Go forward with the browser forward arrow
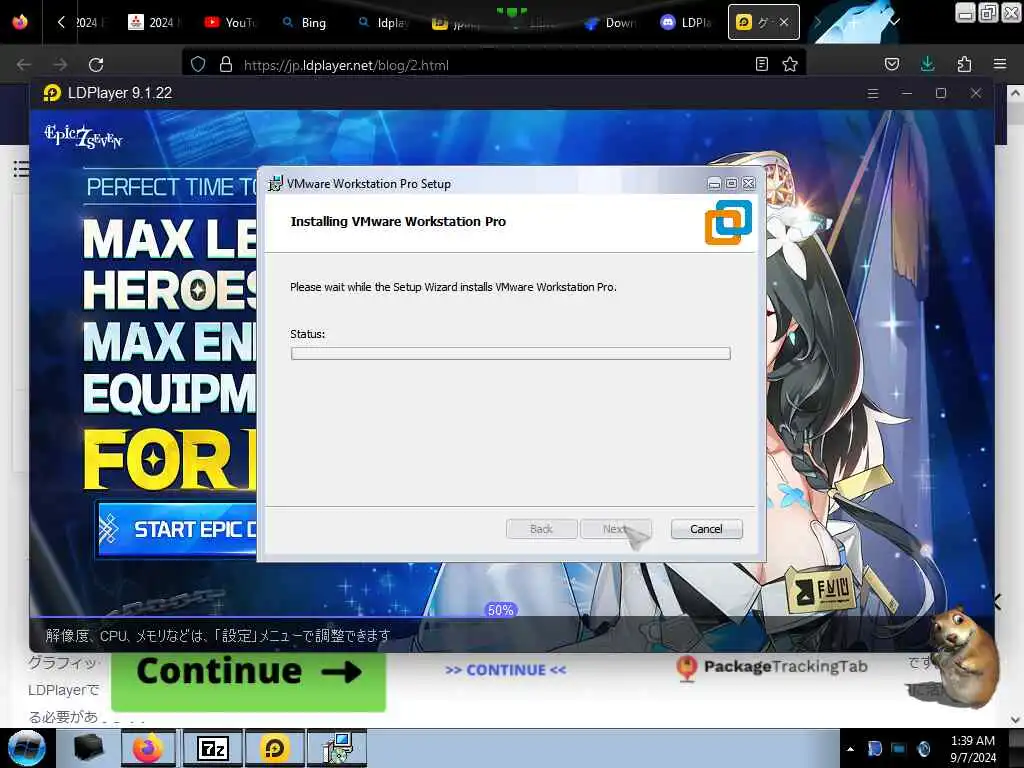The image size is (1024, 768). point(60,64)
